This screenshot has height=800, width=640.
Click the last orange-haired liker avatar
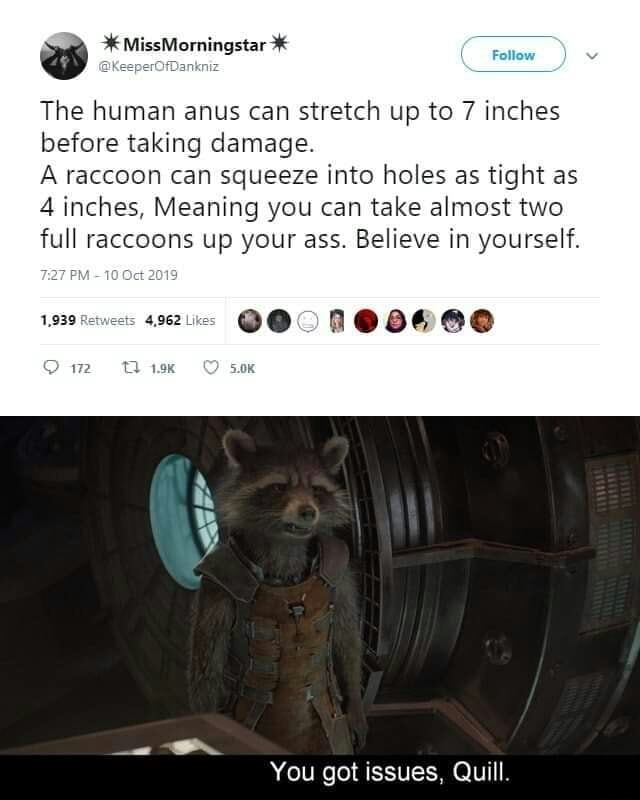tap(482, 321)
